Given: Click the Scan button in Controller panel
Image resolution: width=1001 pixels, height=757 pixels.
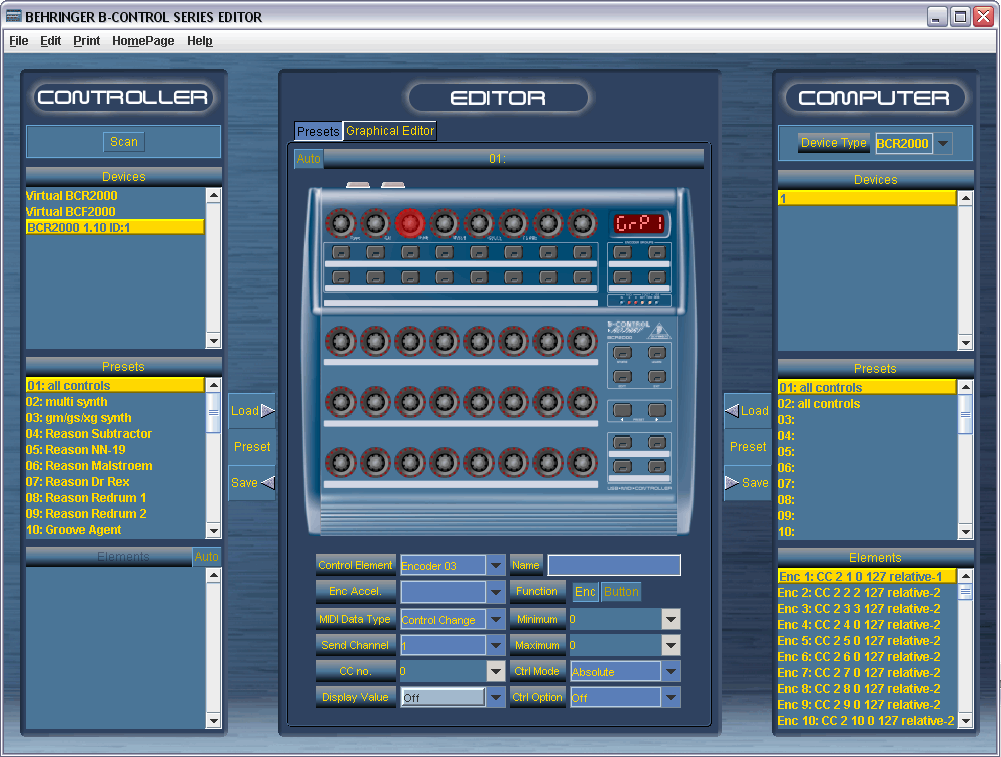Looking at the screenshot, I should point(123,142).
